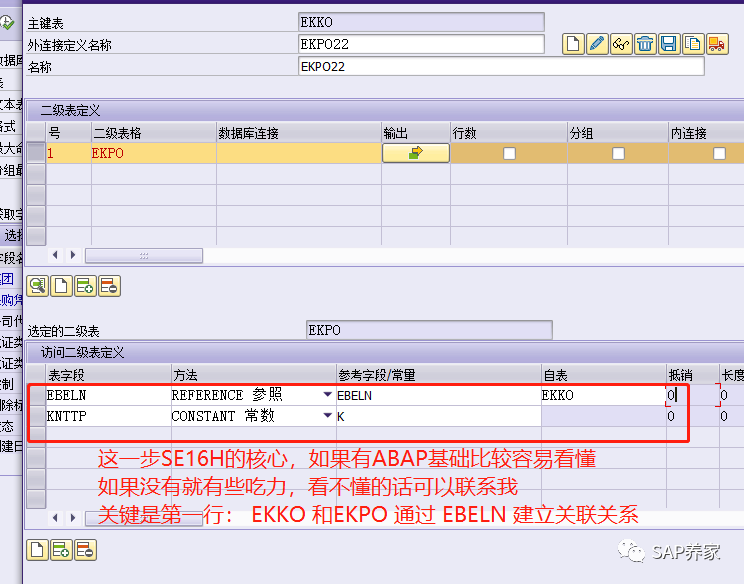Click the 外连接定义名称 field with EKPO22
The width and height of the screenshot is (744, 584).
(x=421, y=44)
